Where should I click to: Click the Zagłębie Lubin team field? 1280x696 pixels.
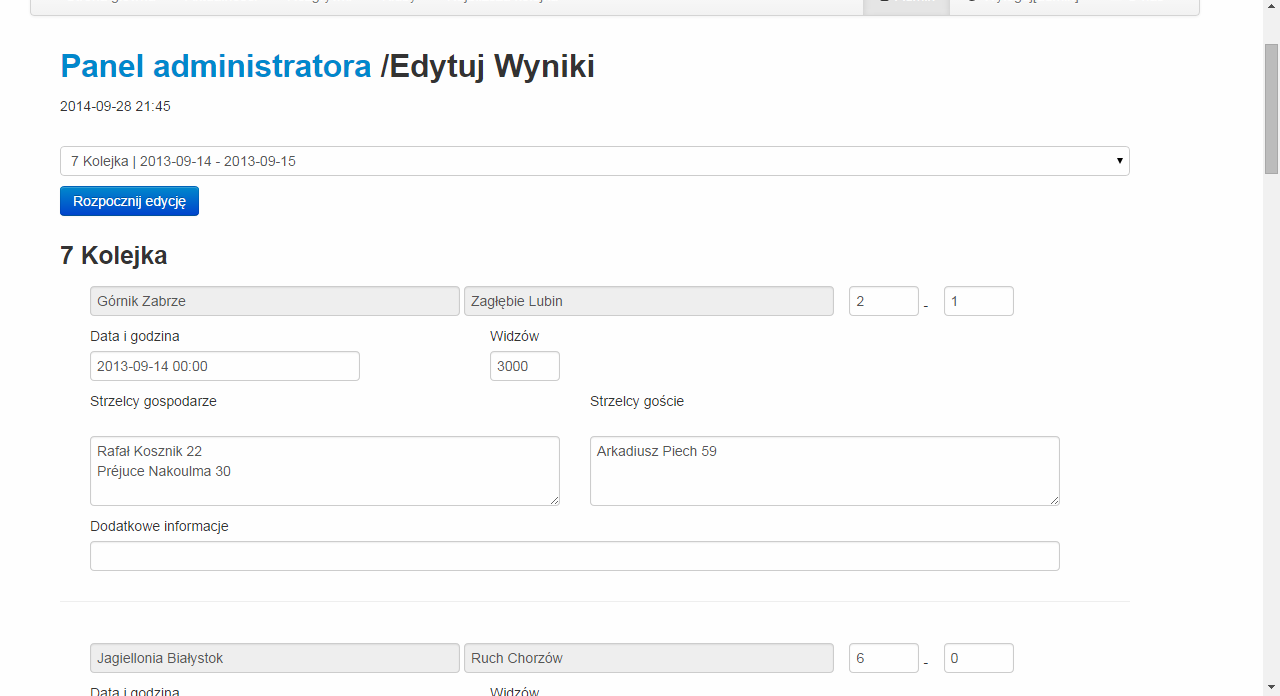[x=648, y=301]
